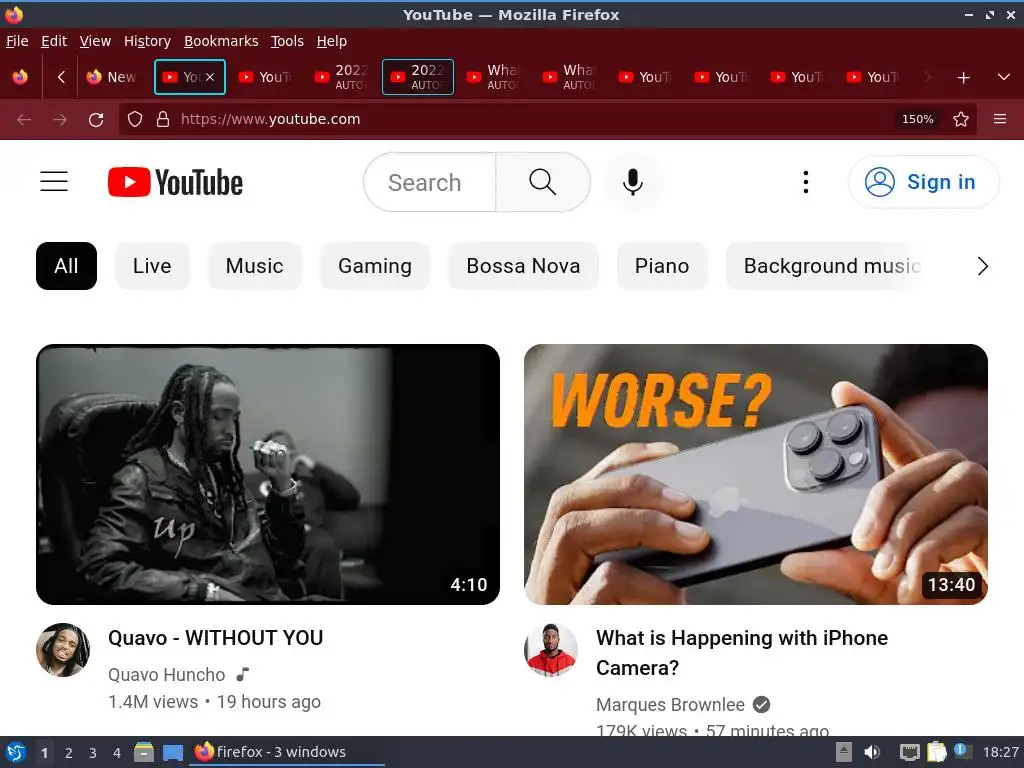Click the Sign in button
The image size is (1024, 768).
[x=923, y=182]
